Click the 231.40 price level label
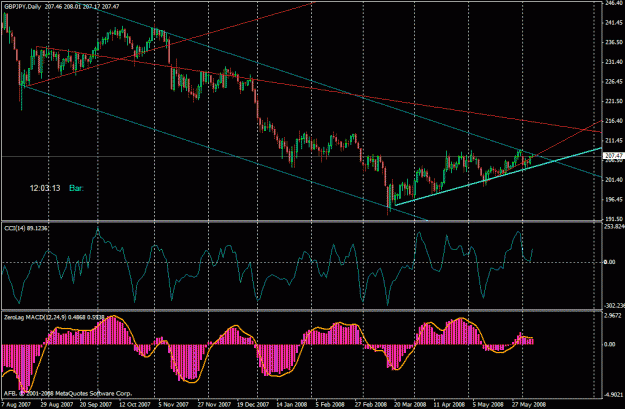 coord(615,62)
